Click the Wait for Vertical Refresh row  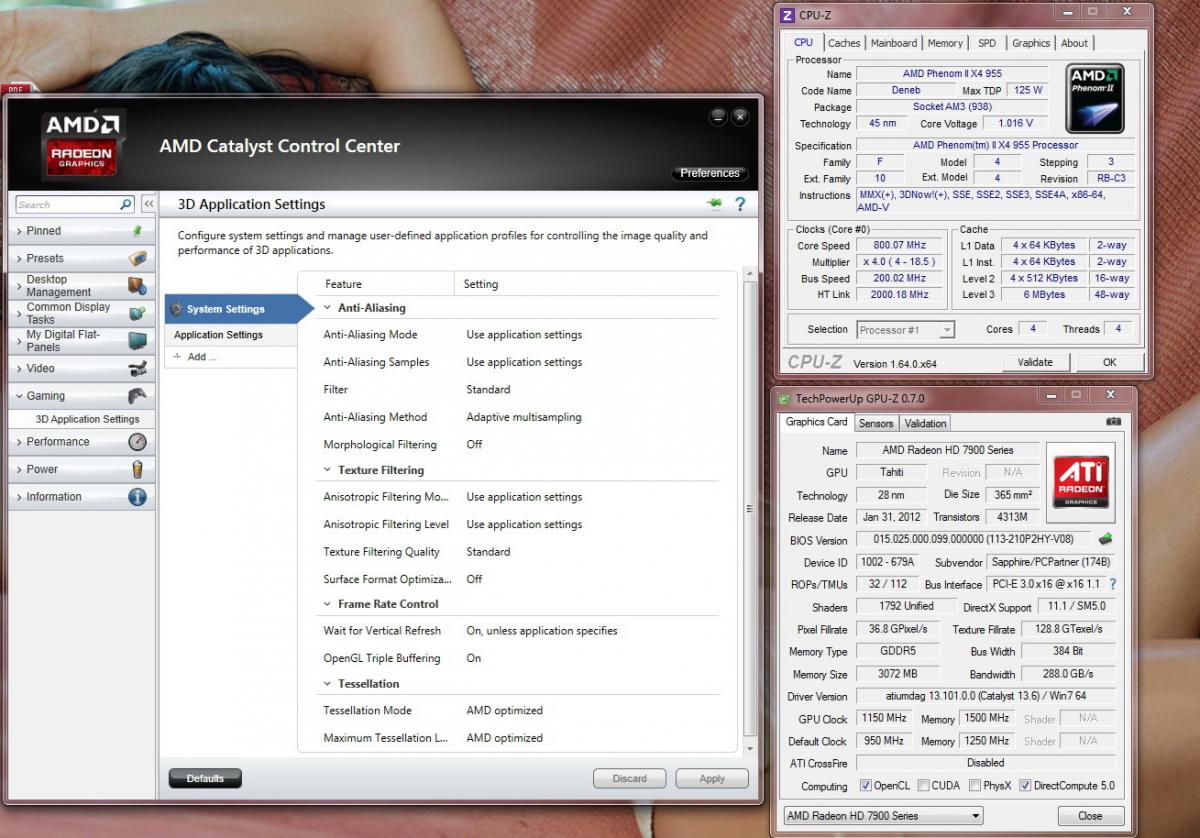point(520,631)
